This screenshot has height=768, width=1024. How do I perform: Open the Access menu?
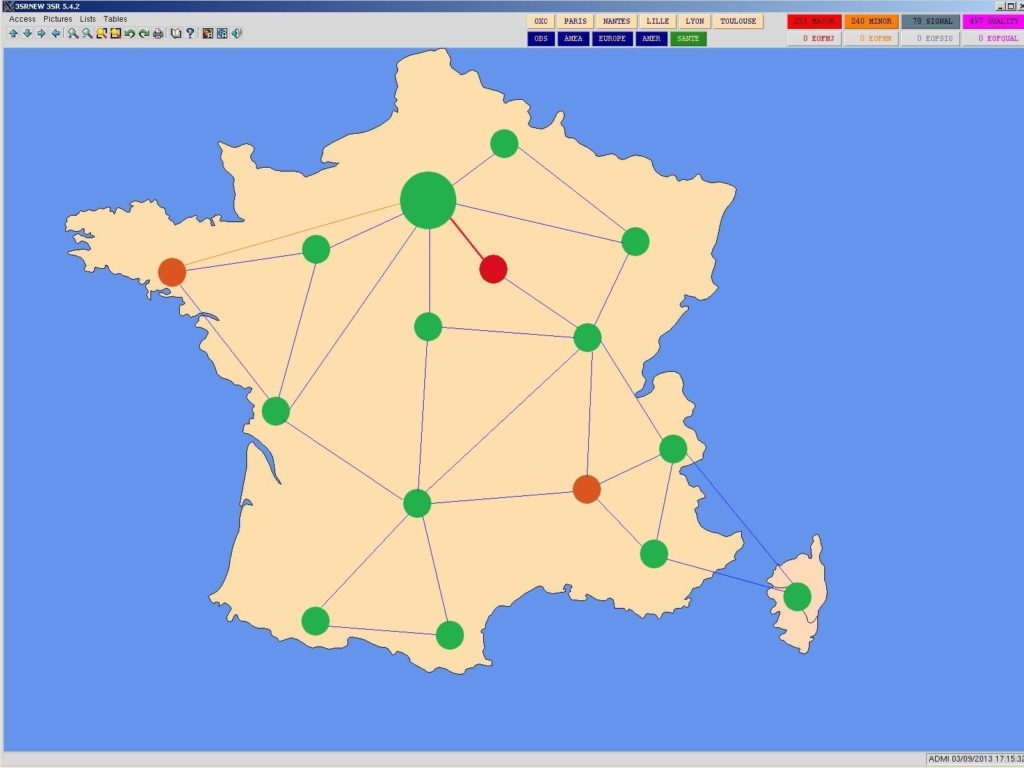[22, 19]
